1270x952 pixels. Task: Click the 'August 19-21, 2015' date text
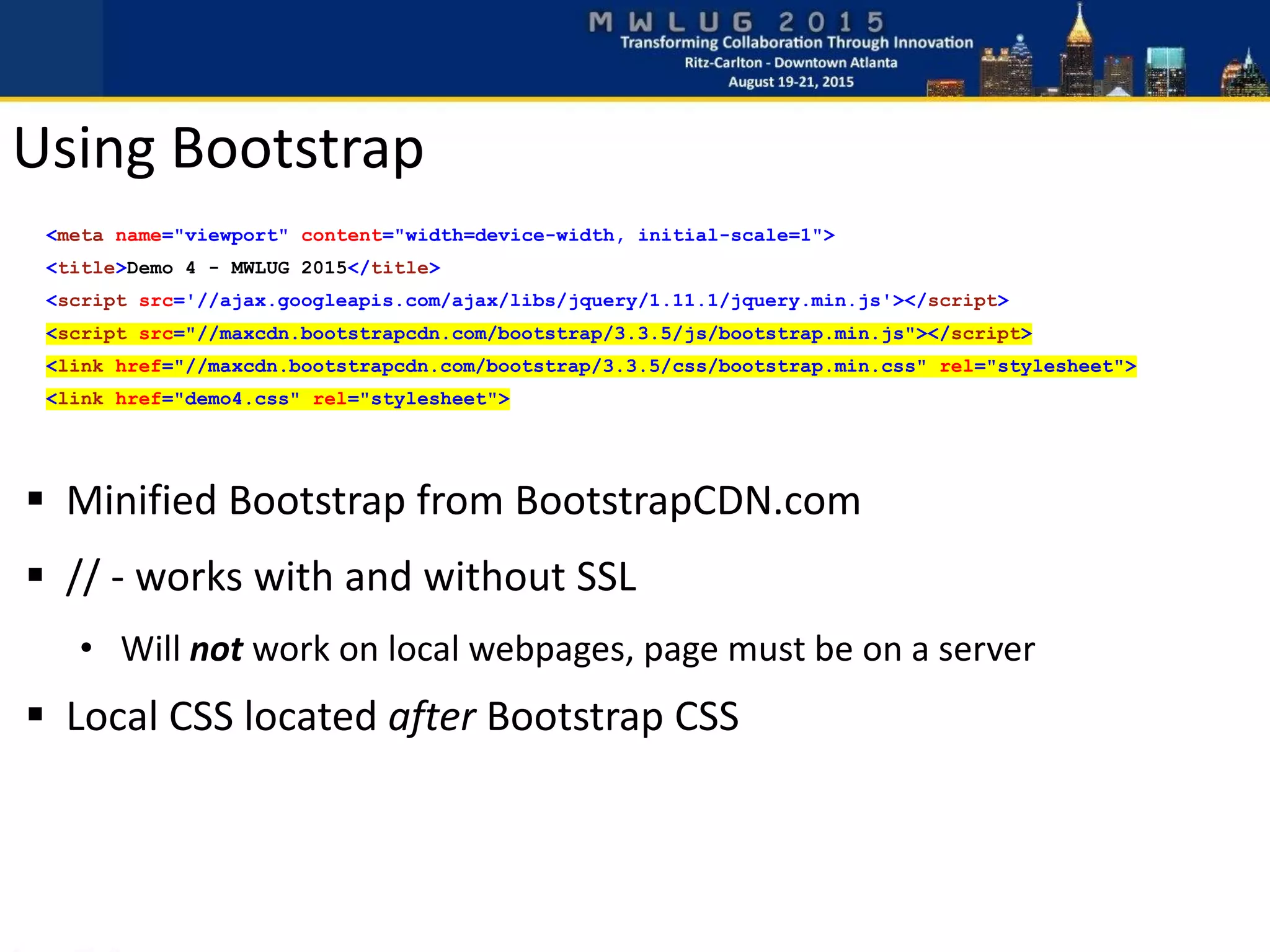pyautogui.click(x=791, y=82)
